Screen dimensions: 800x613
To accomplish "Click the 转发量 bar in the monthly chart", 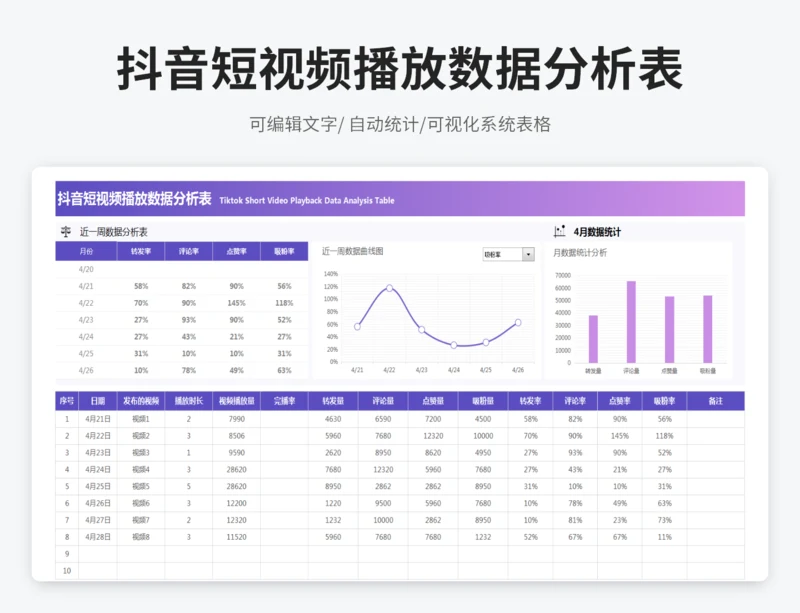I will 593,339.
